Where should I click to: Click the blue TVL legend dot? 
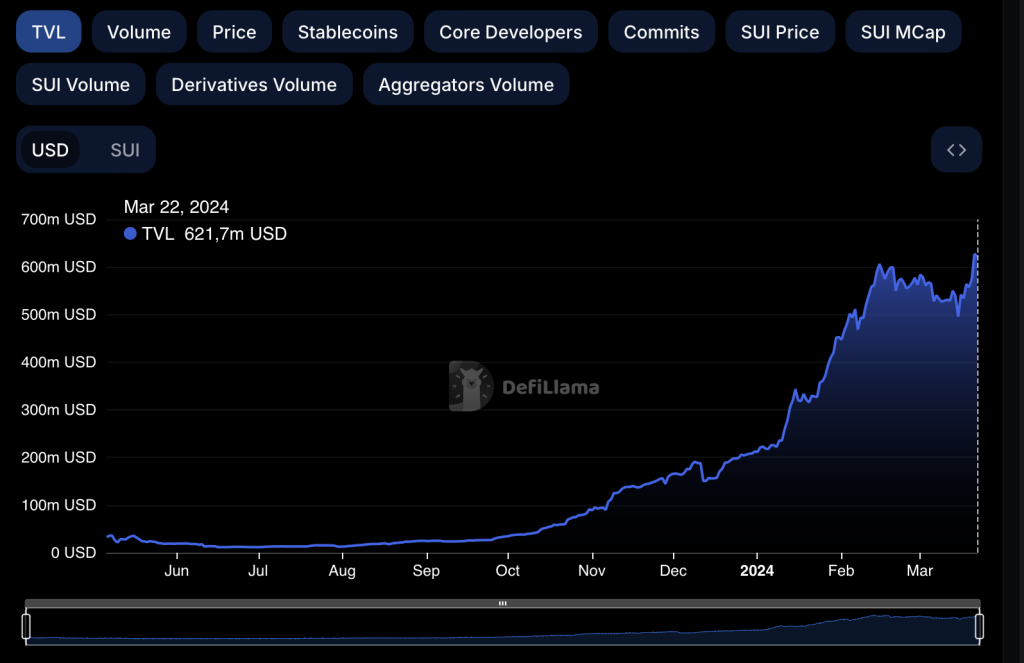[x=130, y=234]
